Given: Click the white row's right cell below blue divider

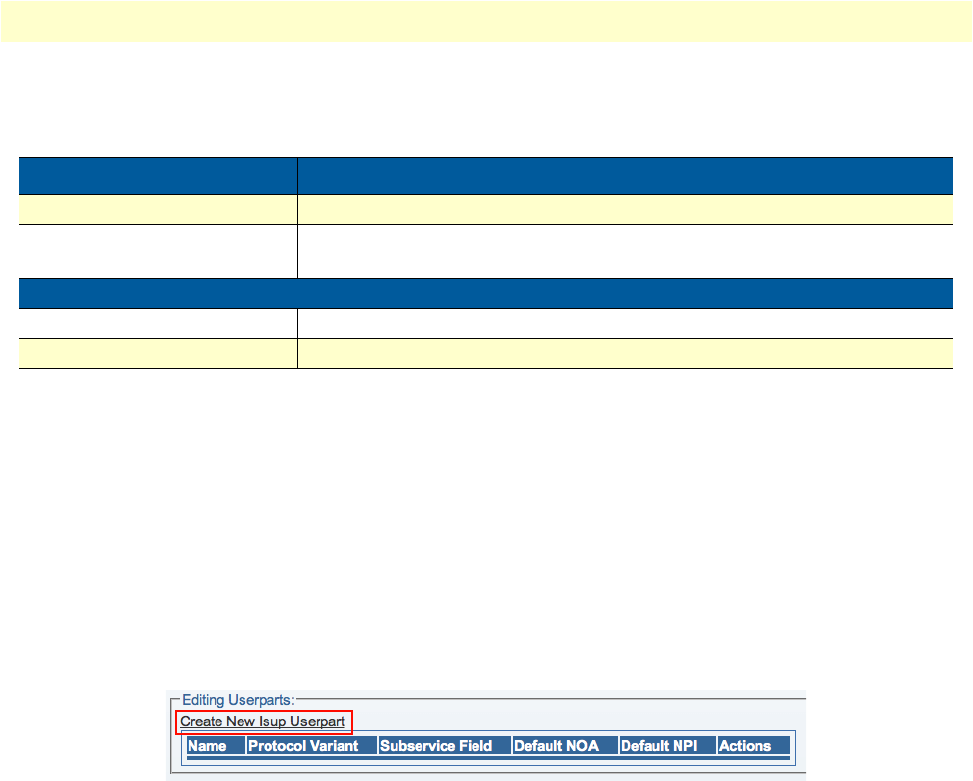Looking at the screenshot, I should (625, 323).
